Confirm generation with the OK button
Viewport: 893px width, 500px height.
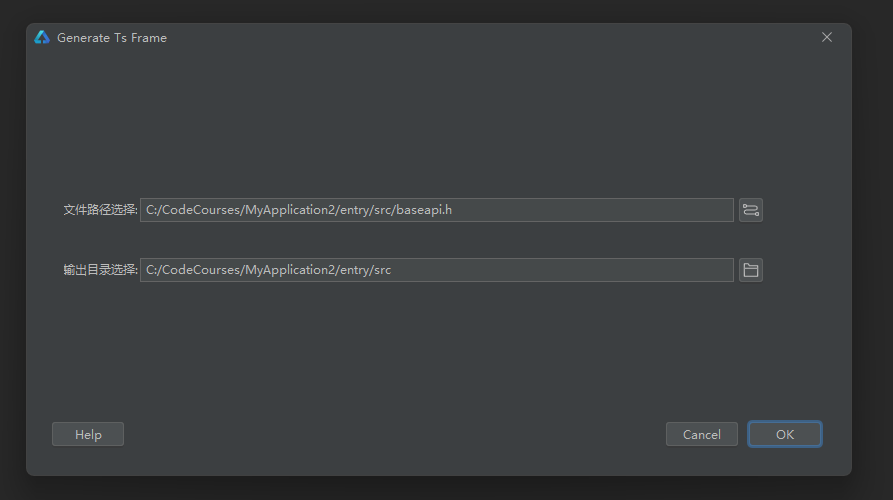(785, 435)
